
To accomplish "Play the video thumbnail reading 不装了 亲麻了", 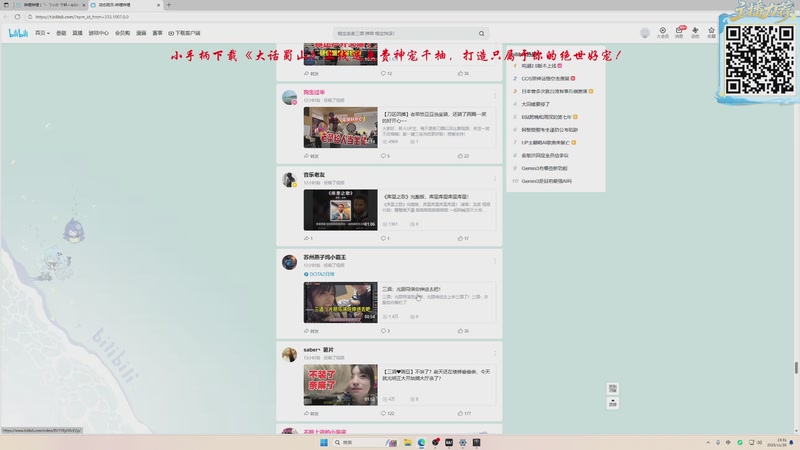I will coord(340,385).
